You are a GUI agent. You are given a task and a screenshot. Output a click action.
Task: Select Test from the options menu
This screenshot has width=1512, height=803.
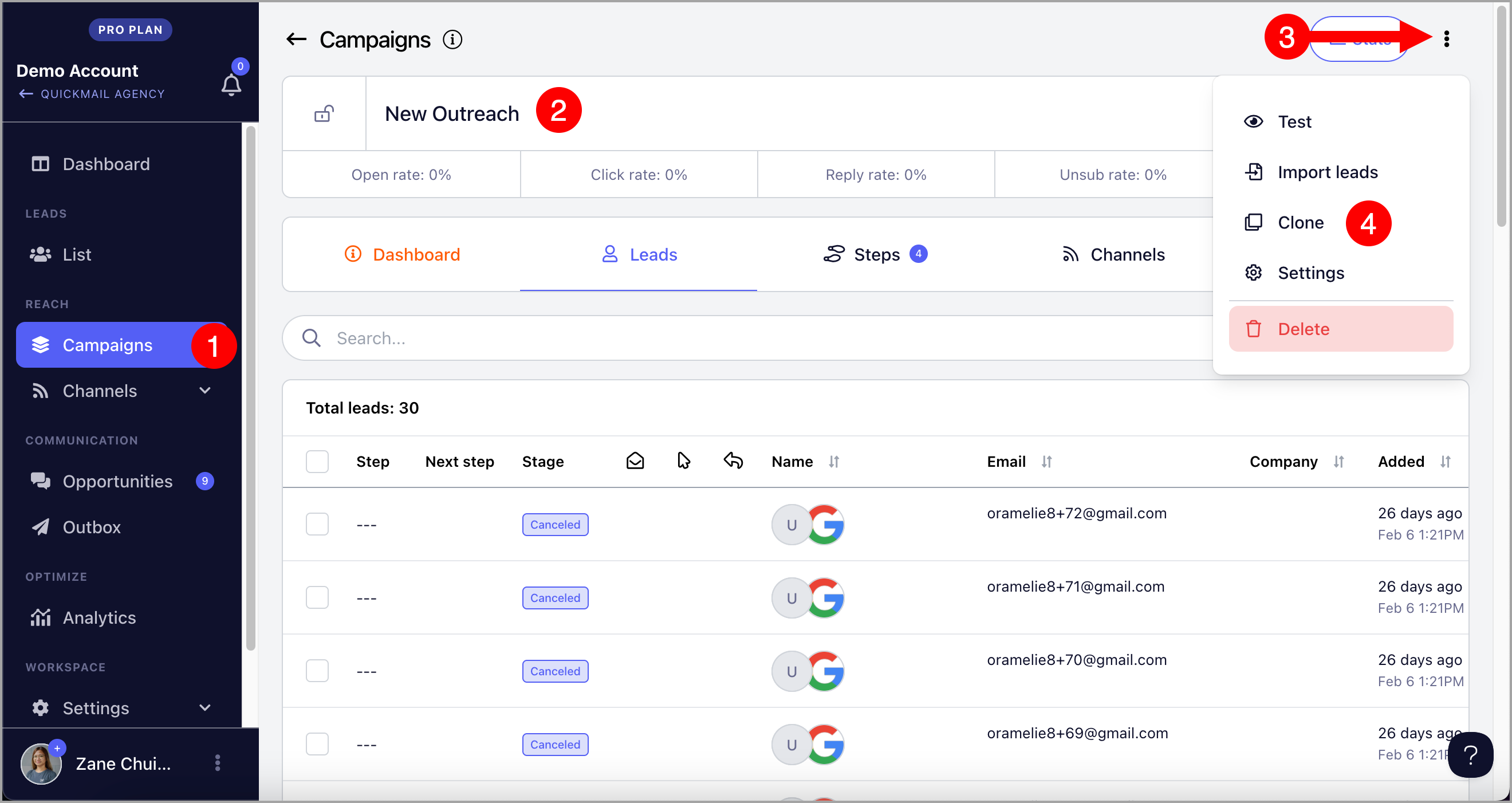[1341, 121]
